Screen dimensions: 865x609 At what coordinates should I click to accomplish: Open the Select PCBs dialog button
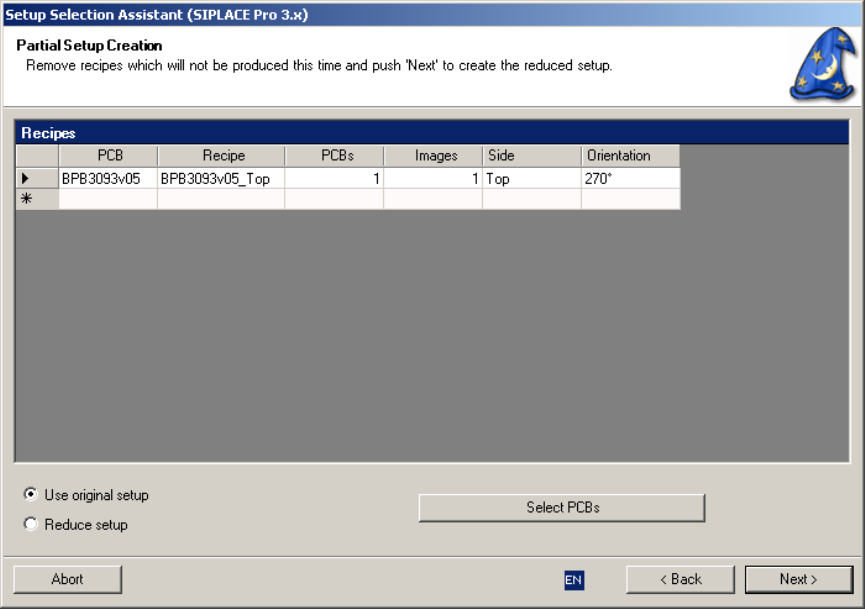tap(562, 508)
